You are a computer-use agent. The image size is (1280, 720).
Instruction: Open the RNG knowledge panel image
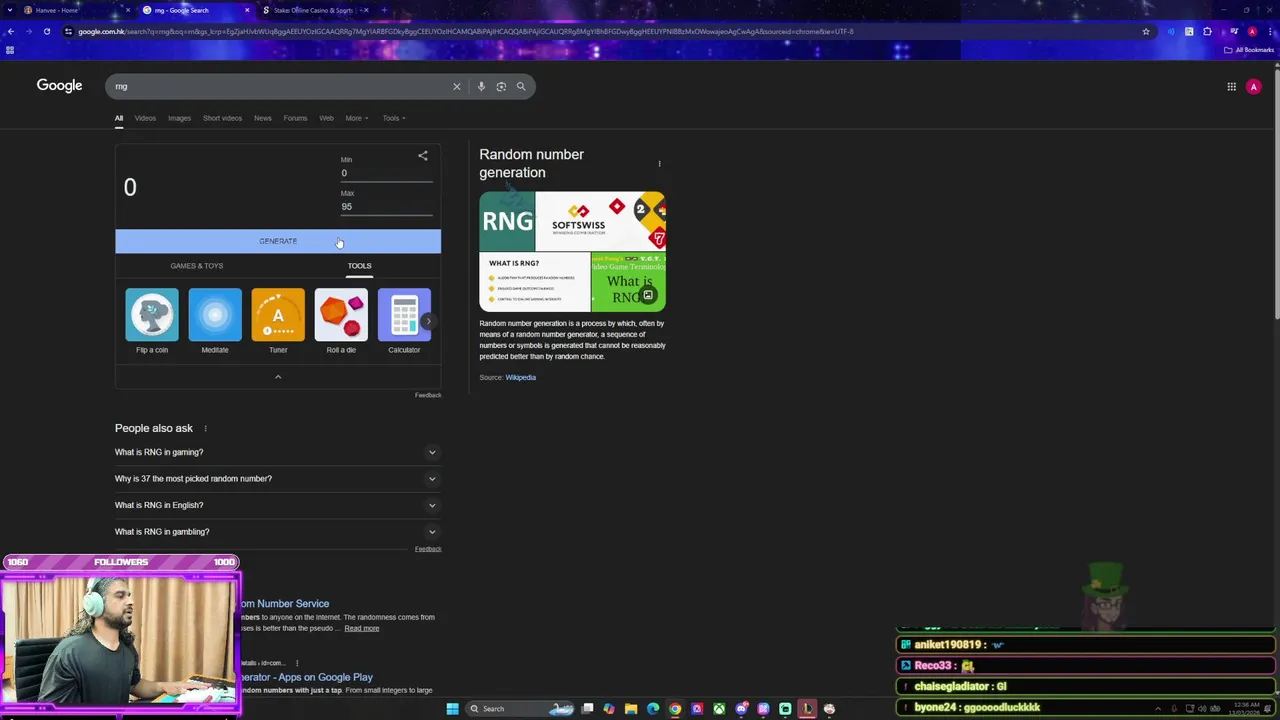tap(572, 252)
